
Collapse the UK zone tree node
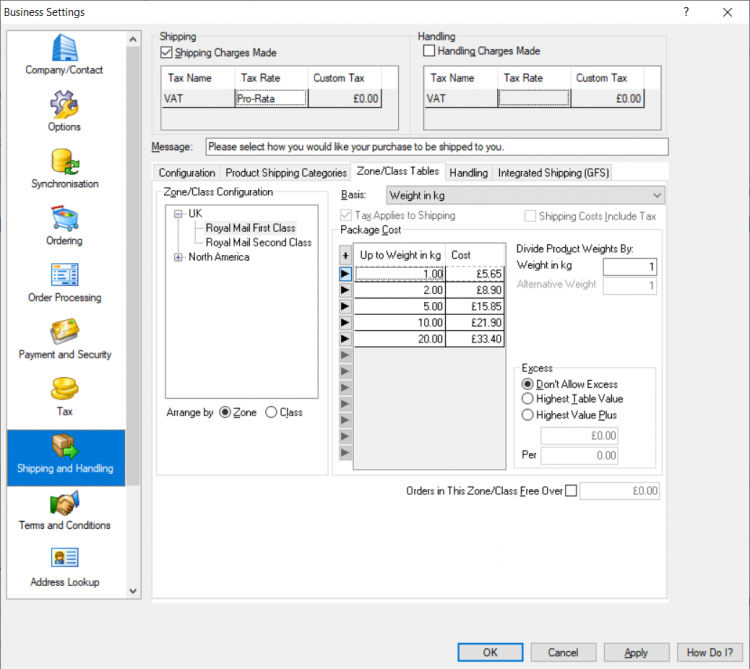tap(179, 214)
